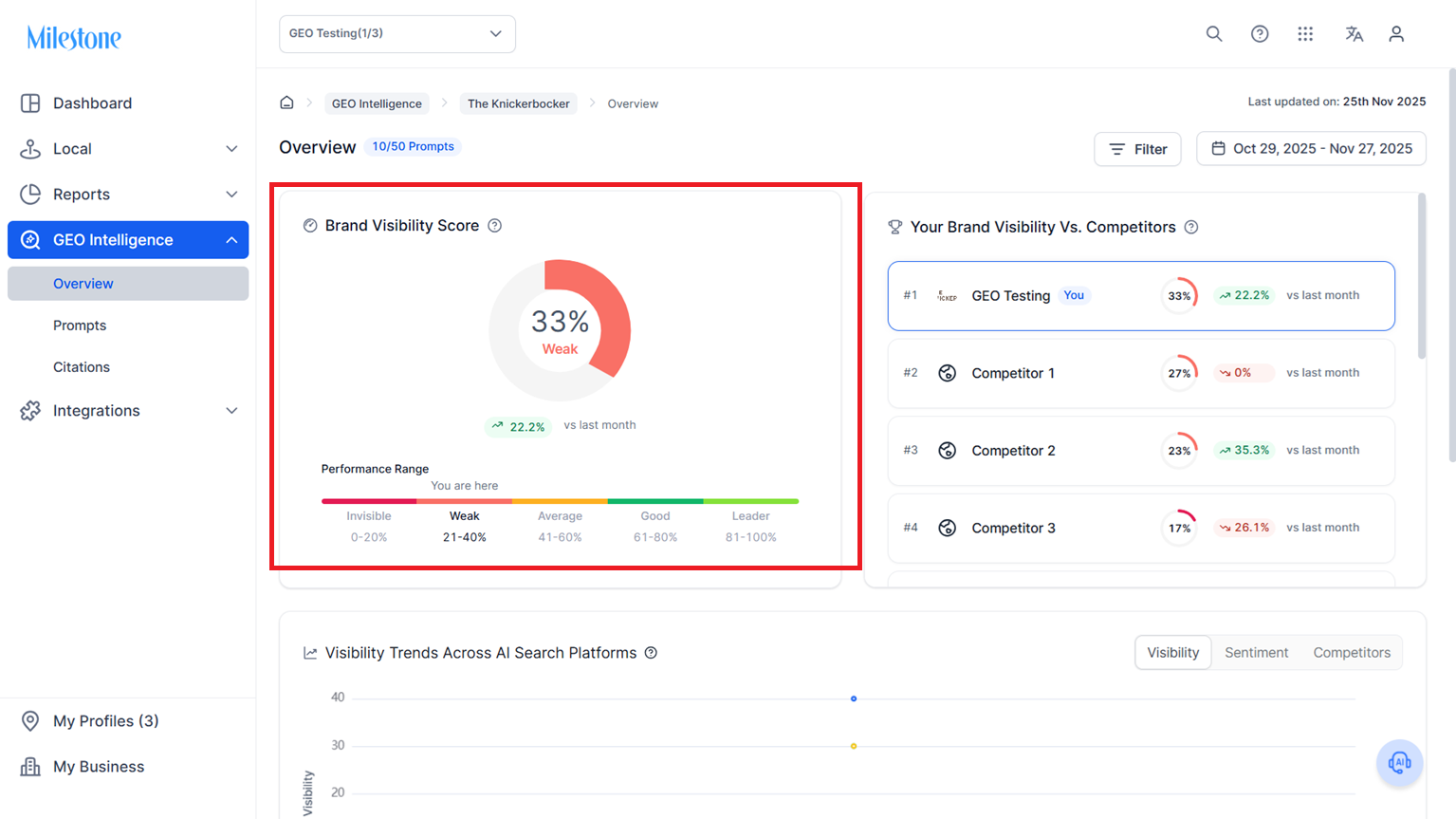Open the Filter button

(1137, 149)
